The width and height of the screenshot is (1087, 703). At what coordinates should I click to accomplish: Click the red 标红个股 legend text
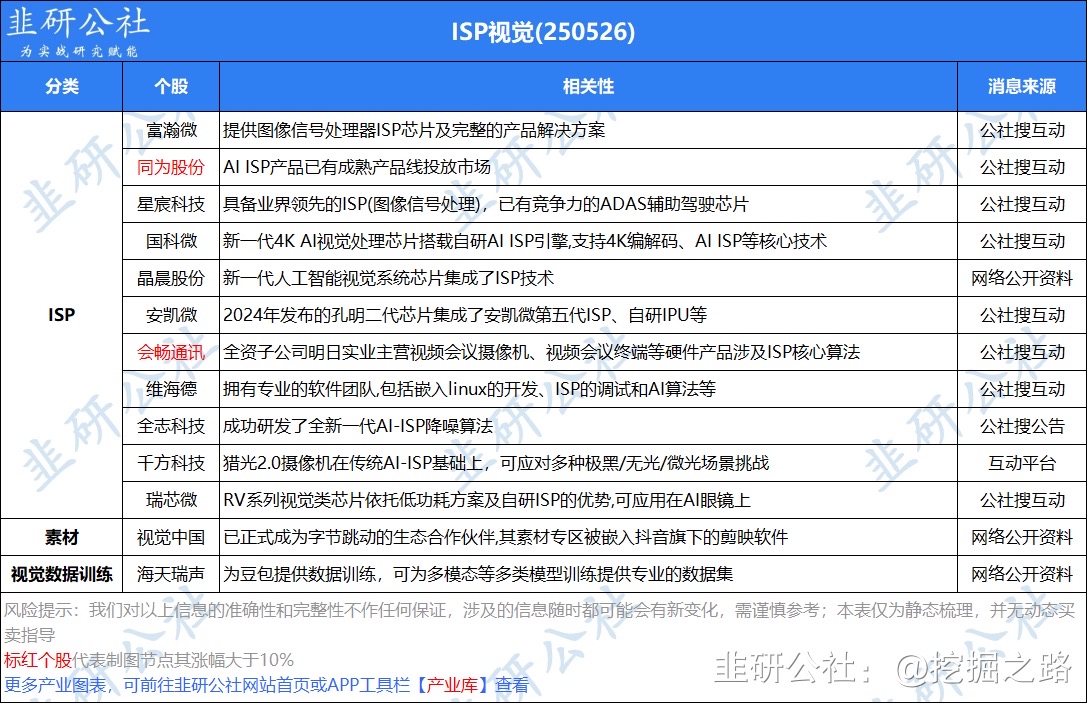[x=37, y=660]
